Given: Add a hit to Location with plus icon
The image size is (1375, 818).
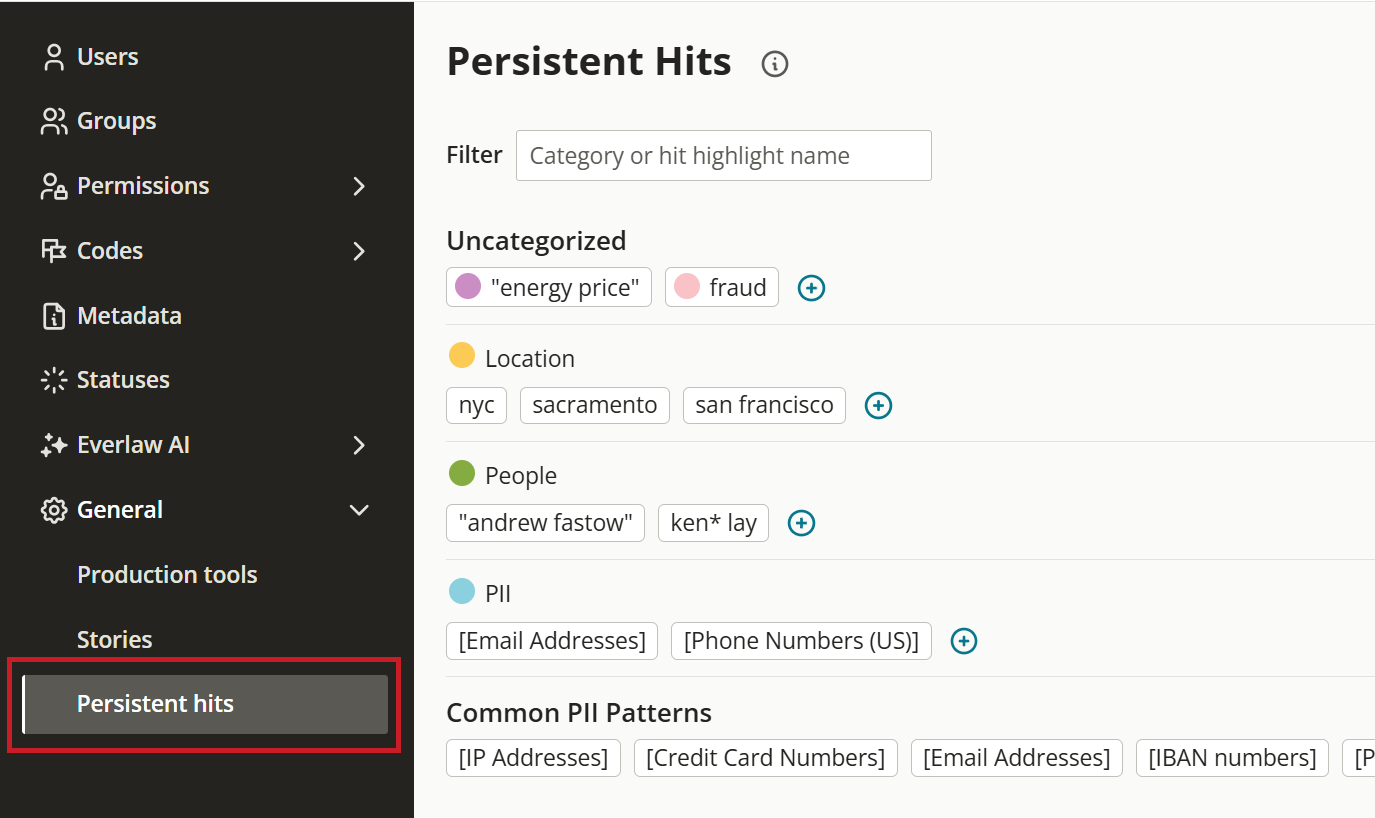Looking at the screenshot, I should 878,405.
